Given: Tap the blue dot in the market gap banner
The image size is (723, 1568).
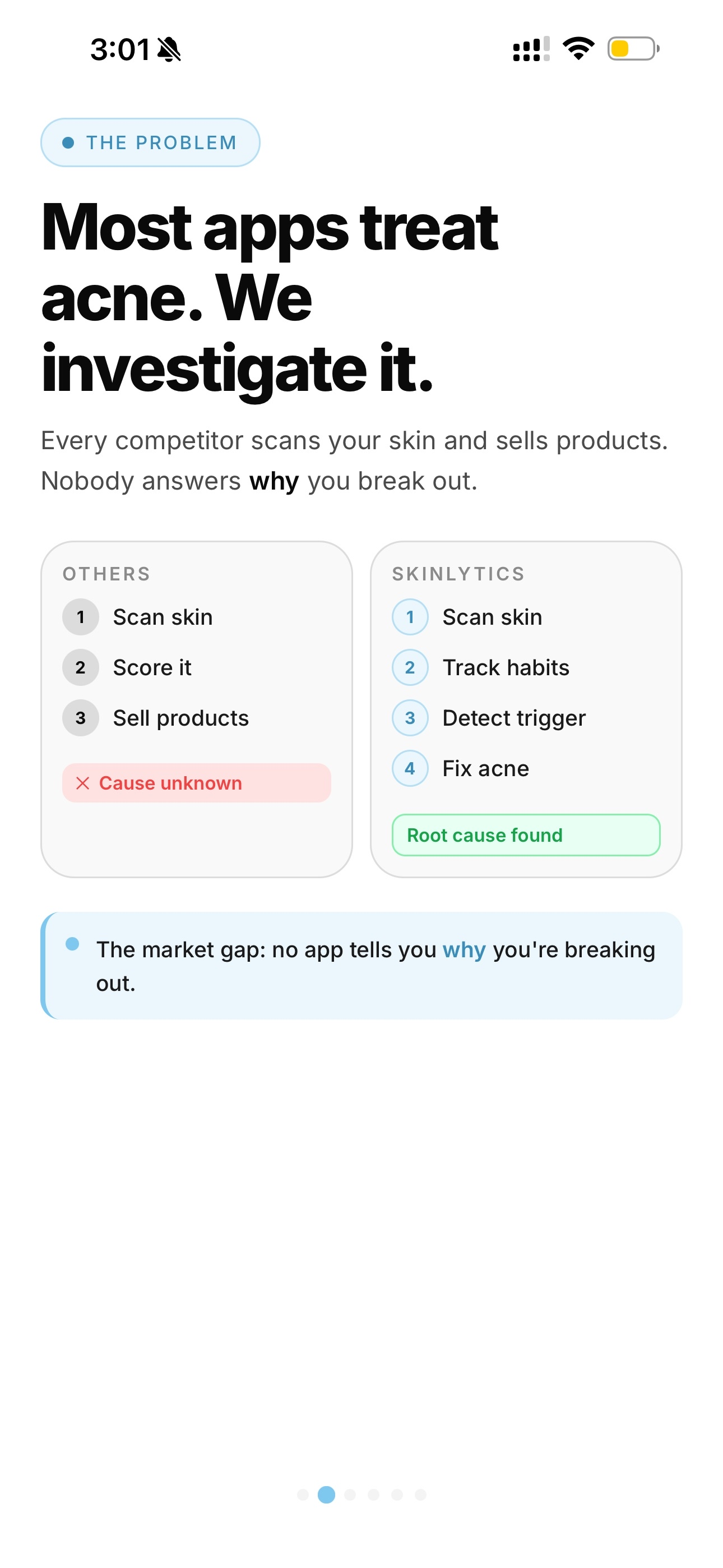Looking at the screenshot, I should (x=72, y=944).
